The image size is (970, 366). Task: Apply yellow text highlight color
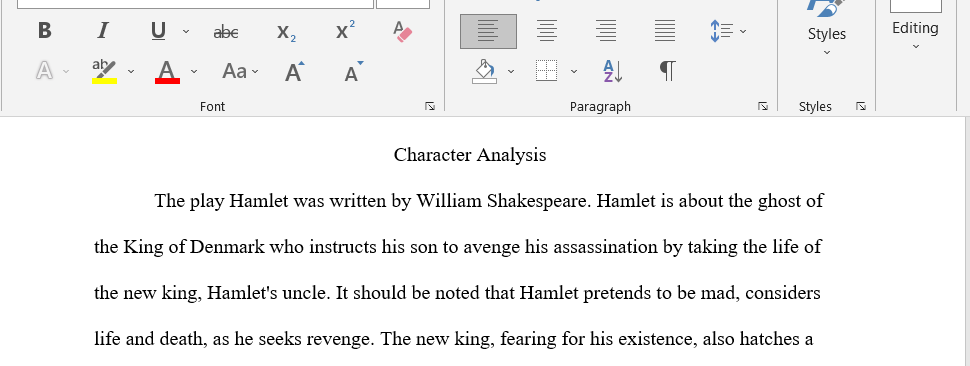[x=105, y=71]
